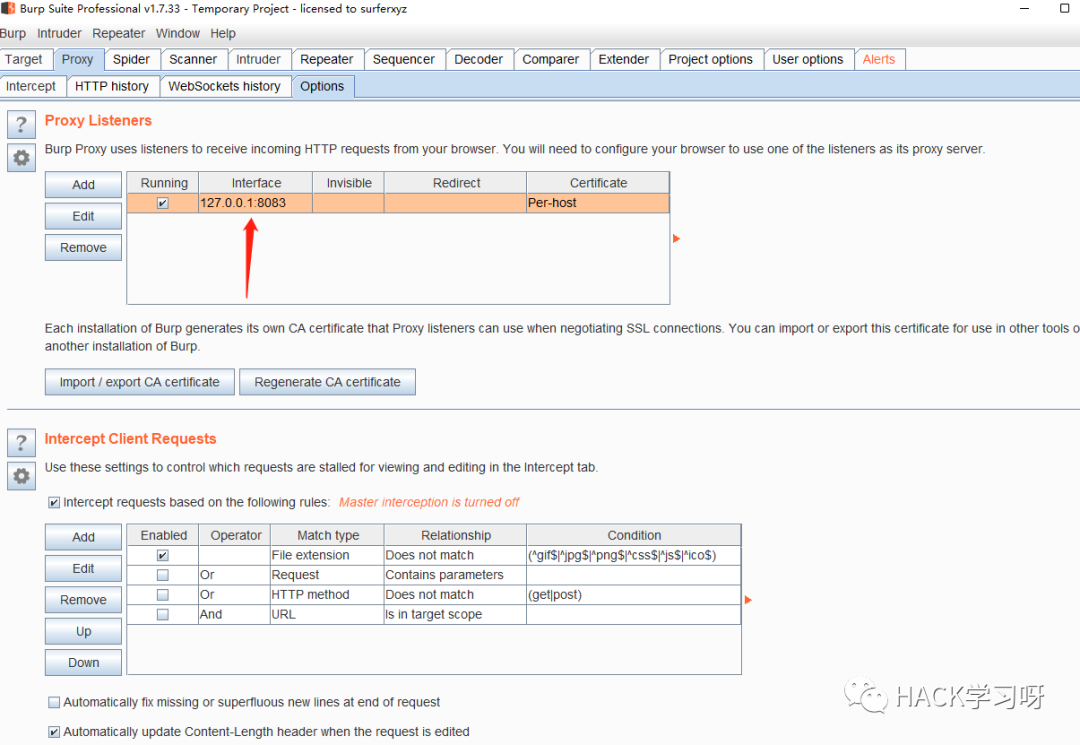Enable the Is in target scope rule

click(163, 614)
